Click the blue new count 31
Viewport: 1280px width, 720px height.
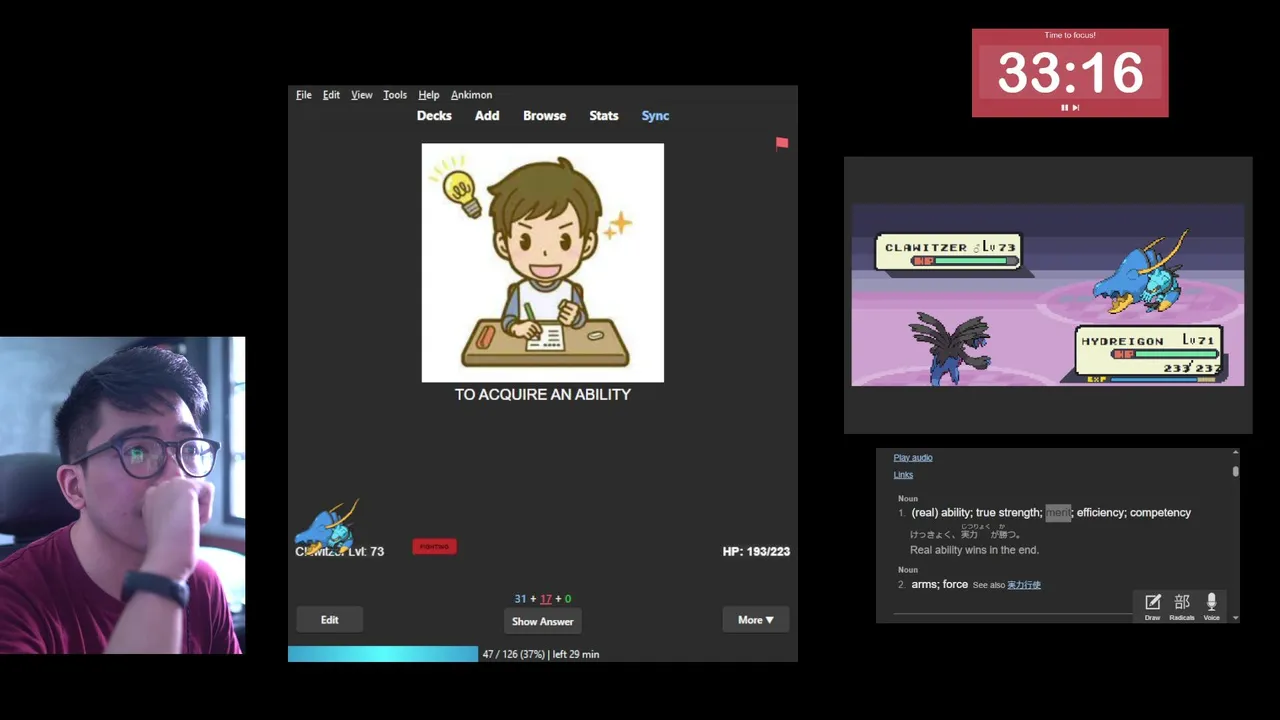click(520, 599)
